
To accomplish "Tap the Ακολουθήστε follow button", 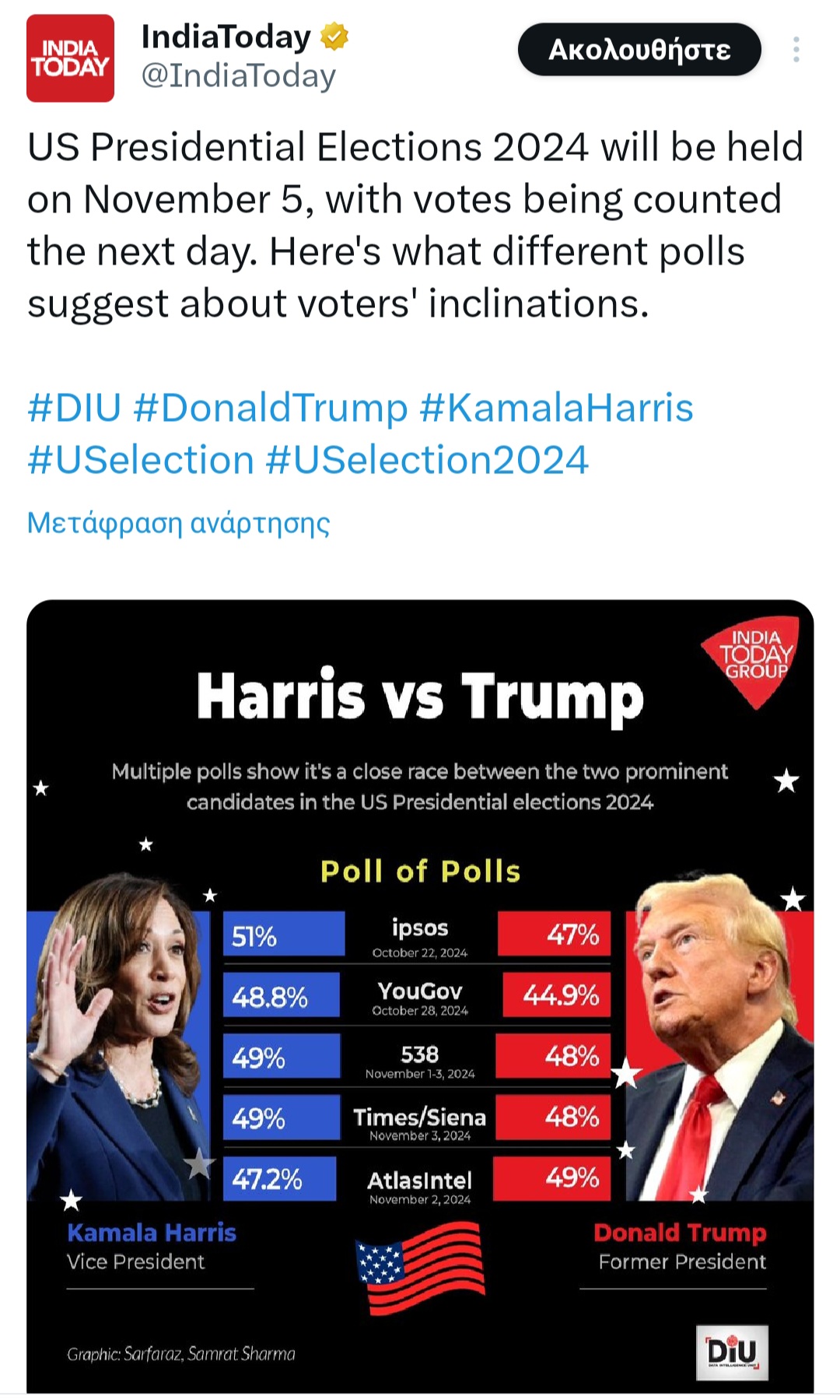I will [x=639, y=50].
